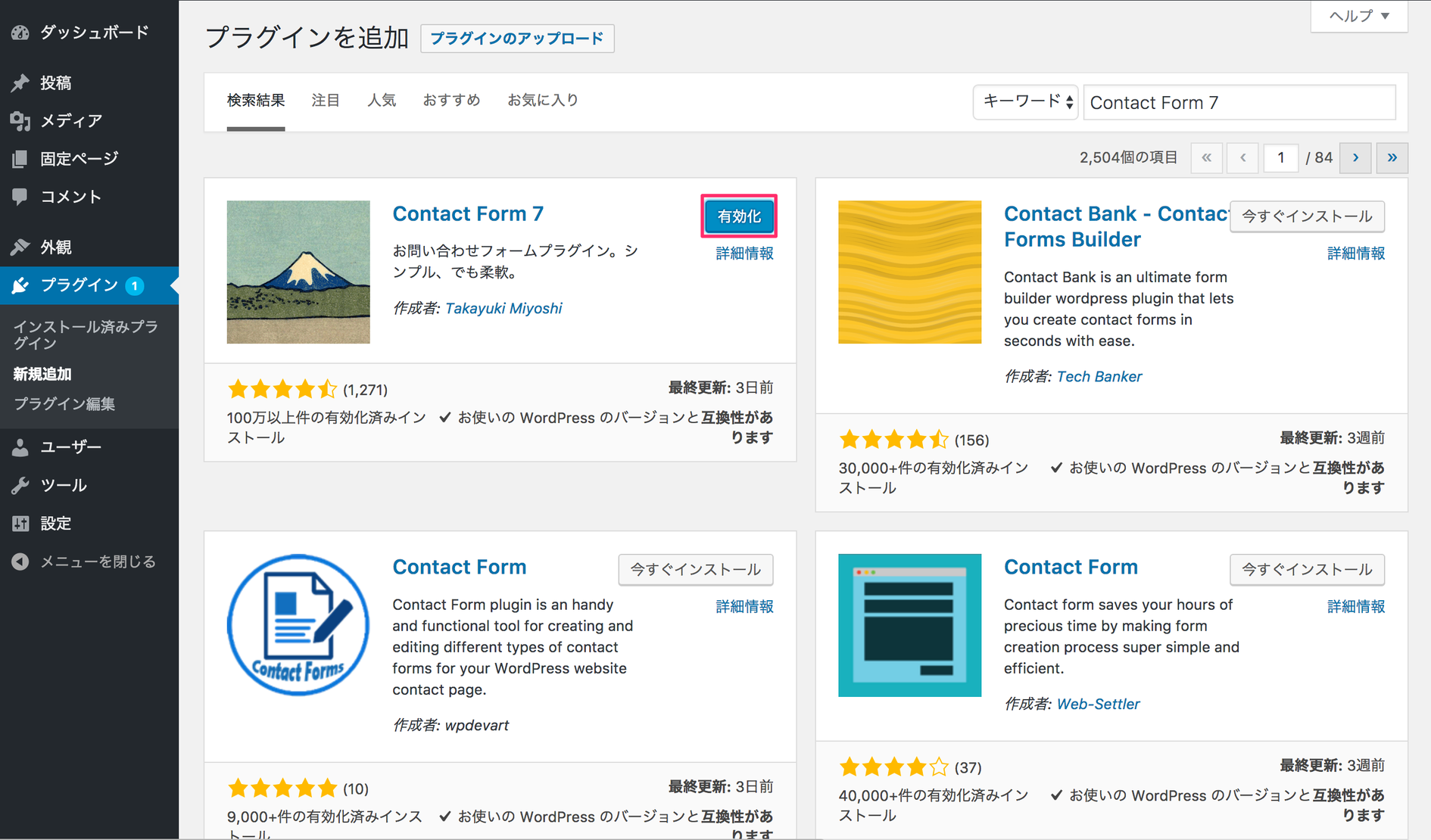The height and width of the screenshot is (840, 1431).
Task: Switch to the お気に入り tab
Action: [x=543, y=100]
